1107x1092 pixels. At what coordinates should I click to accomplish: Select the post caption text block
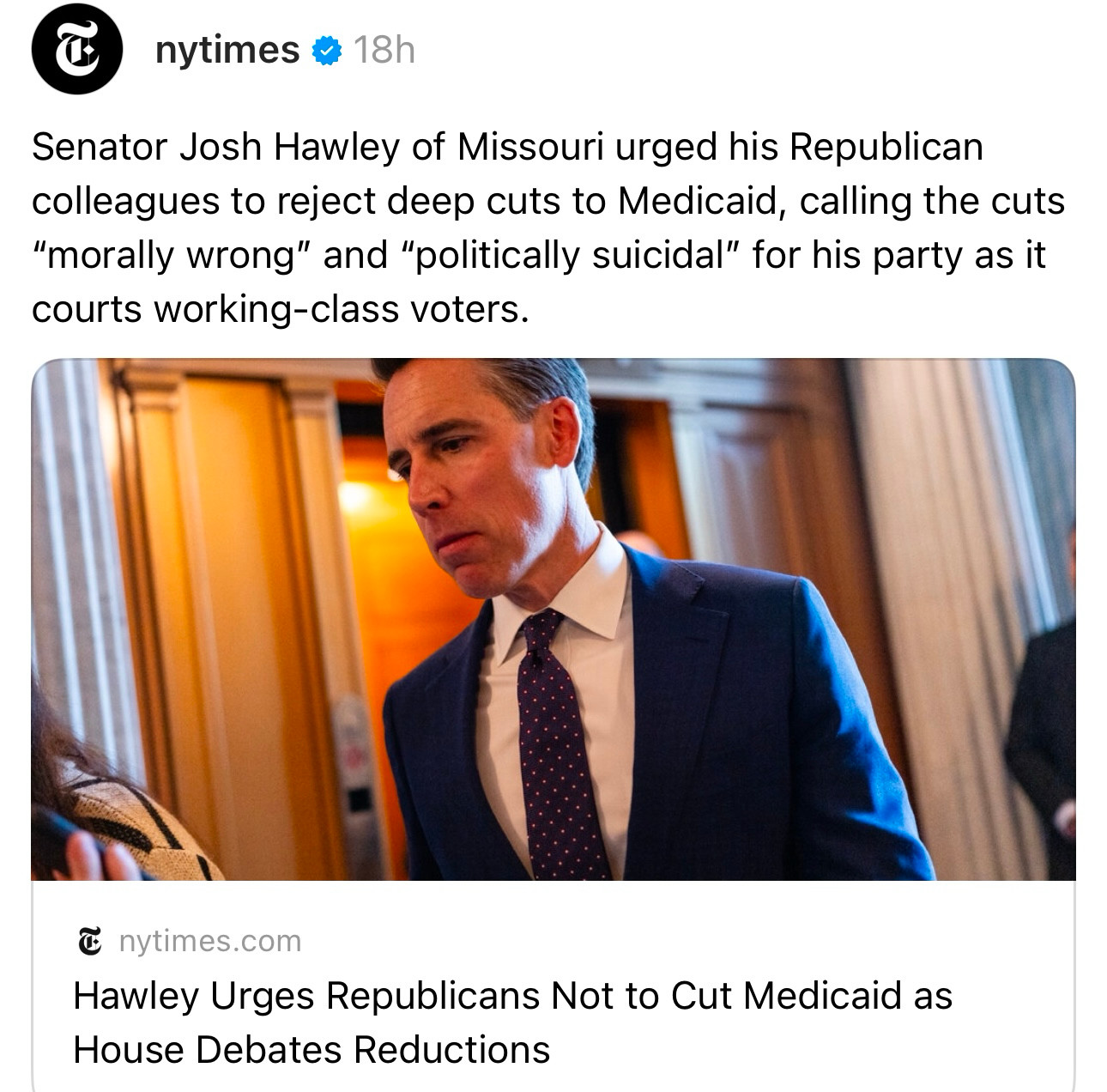tap(548, 228)
